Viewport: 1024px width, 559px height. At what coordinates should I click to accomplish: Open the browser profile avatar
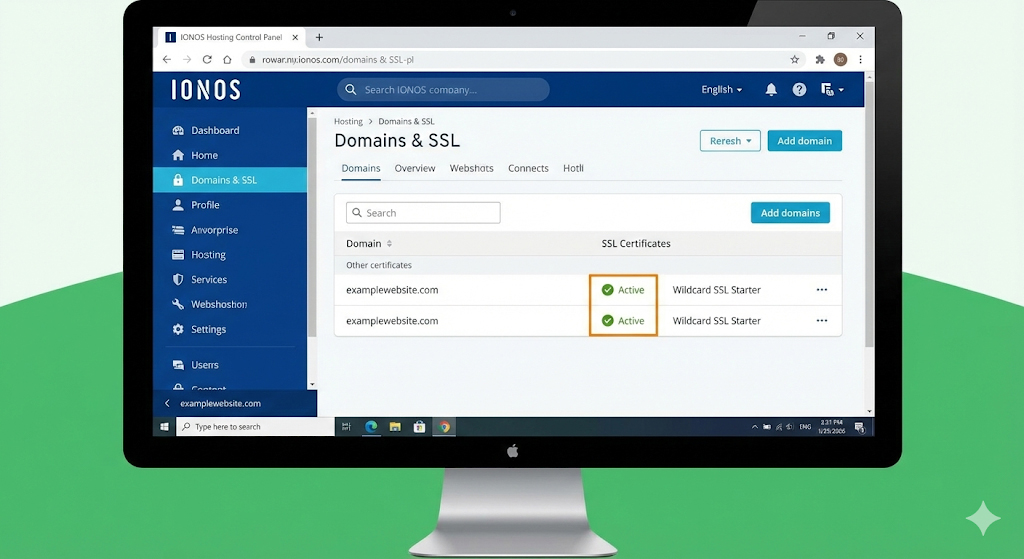840,59
